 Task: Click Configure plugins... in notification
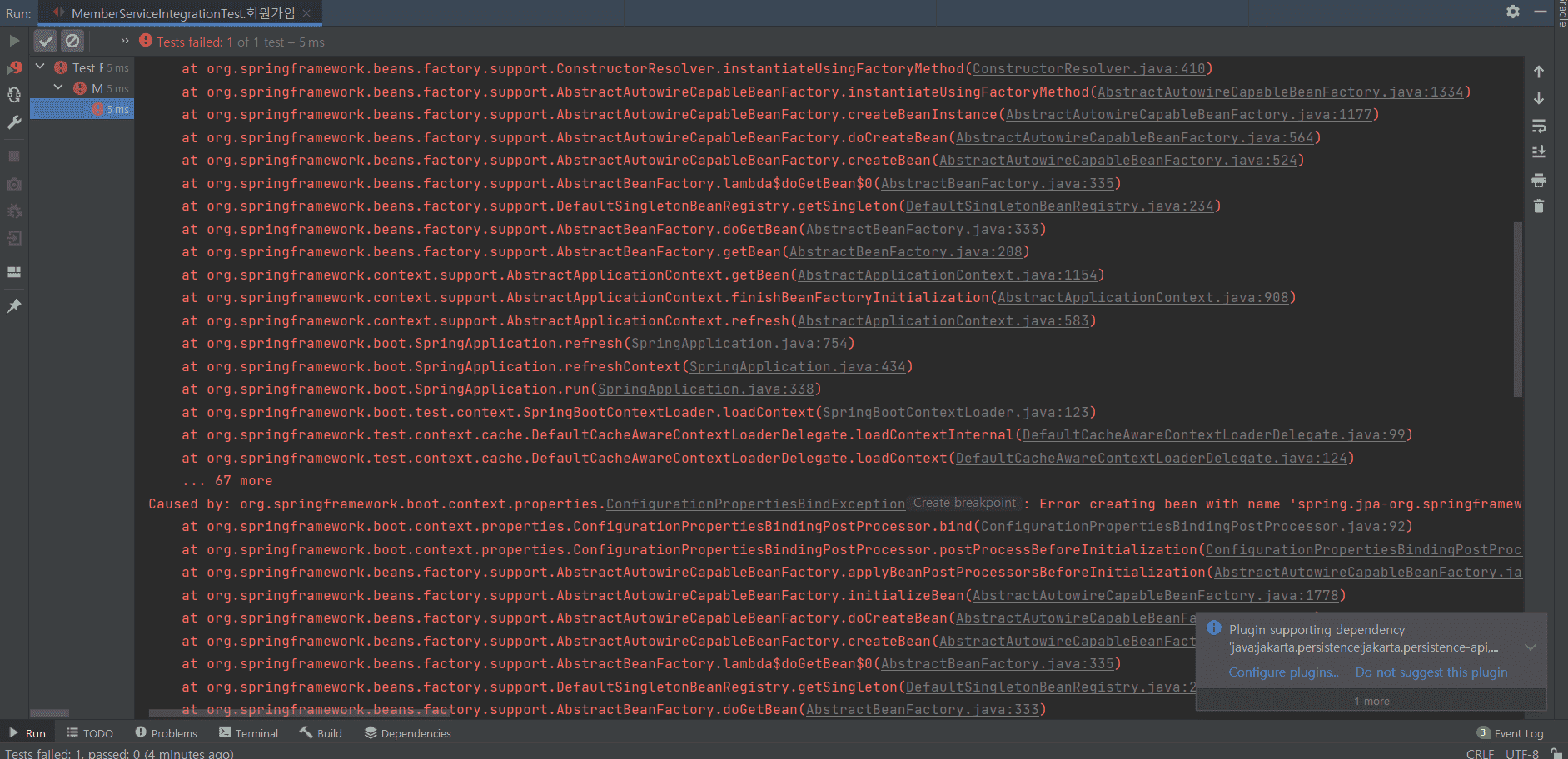point(1283,672)
